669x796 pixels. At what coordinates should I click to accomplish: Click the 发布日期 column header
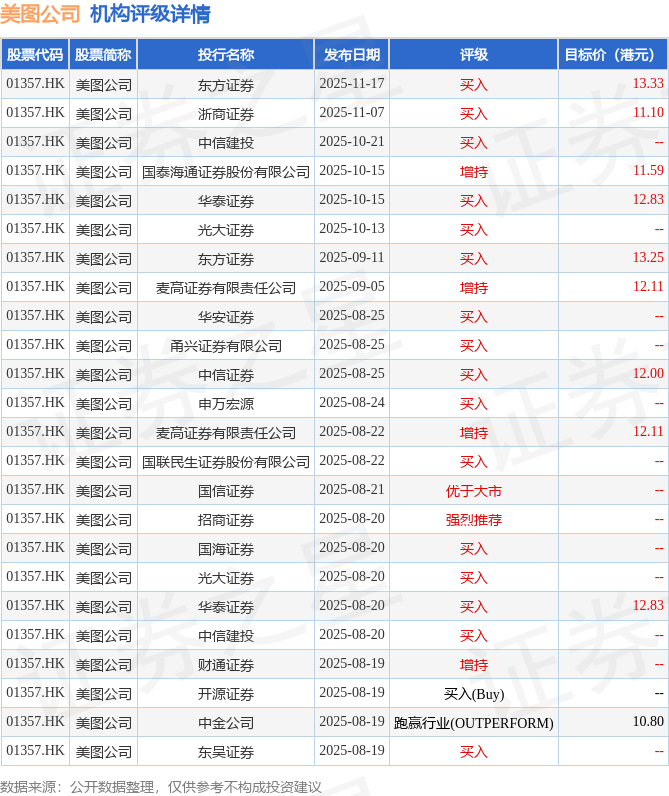click(352, 54)
